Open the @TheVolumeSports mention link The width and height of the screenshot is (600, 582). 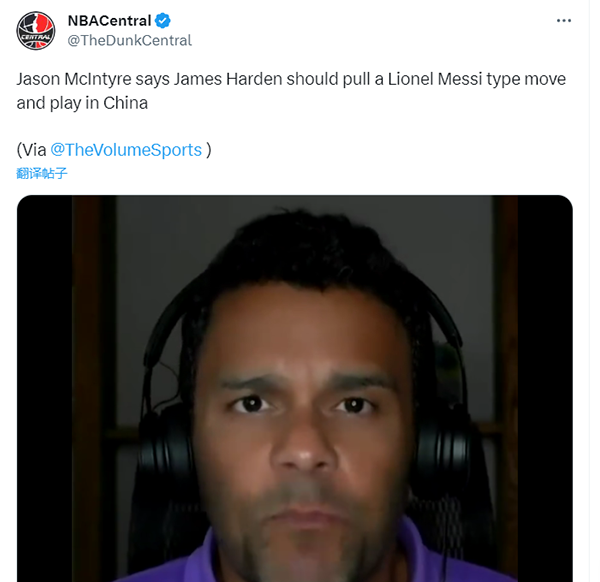point(126,150)
